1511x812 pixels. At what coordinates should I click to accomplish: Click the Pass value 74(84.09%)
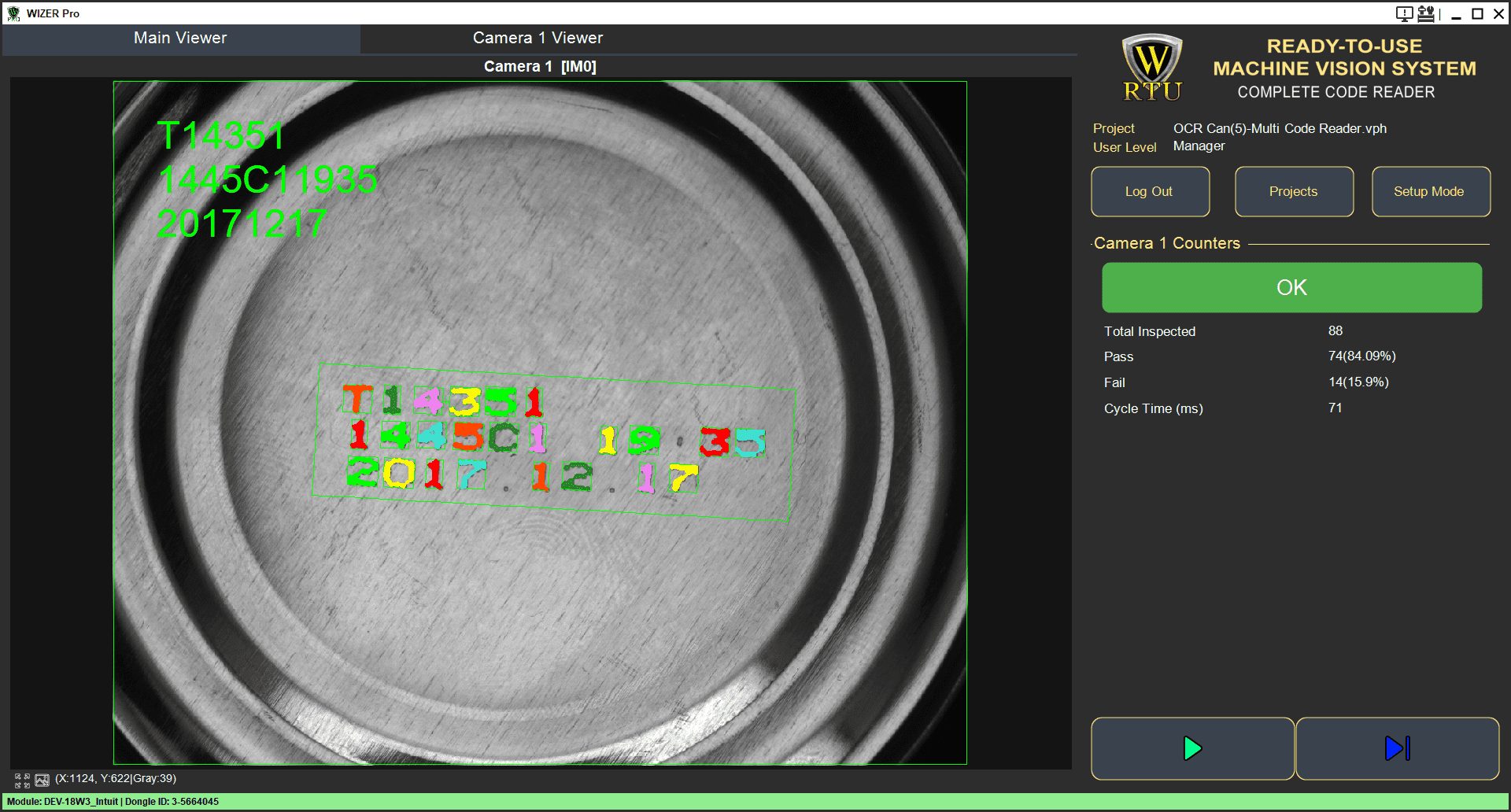tap(1361, 356)
